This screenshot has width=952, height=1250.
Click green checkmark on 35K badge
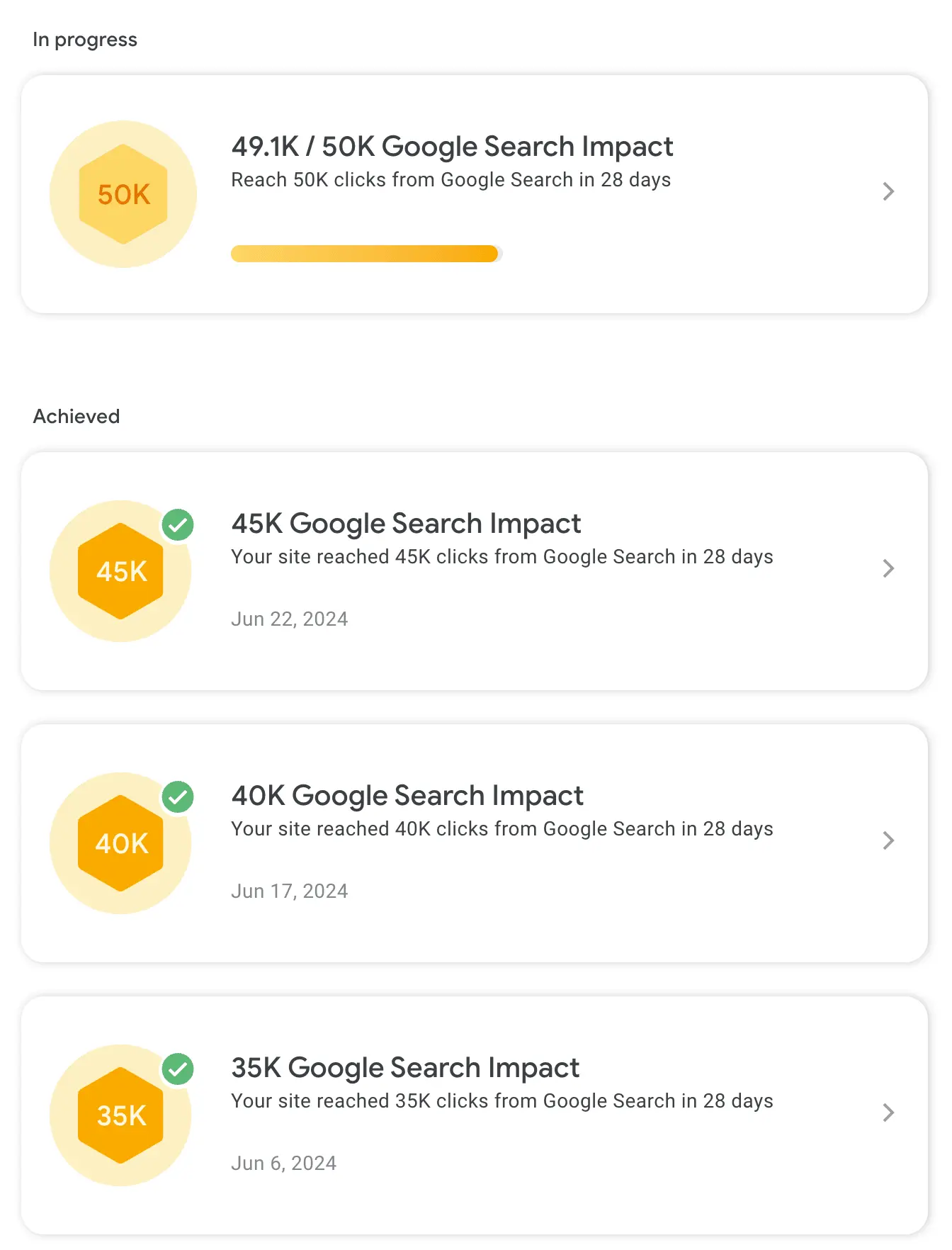(178, 1069)
